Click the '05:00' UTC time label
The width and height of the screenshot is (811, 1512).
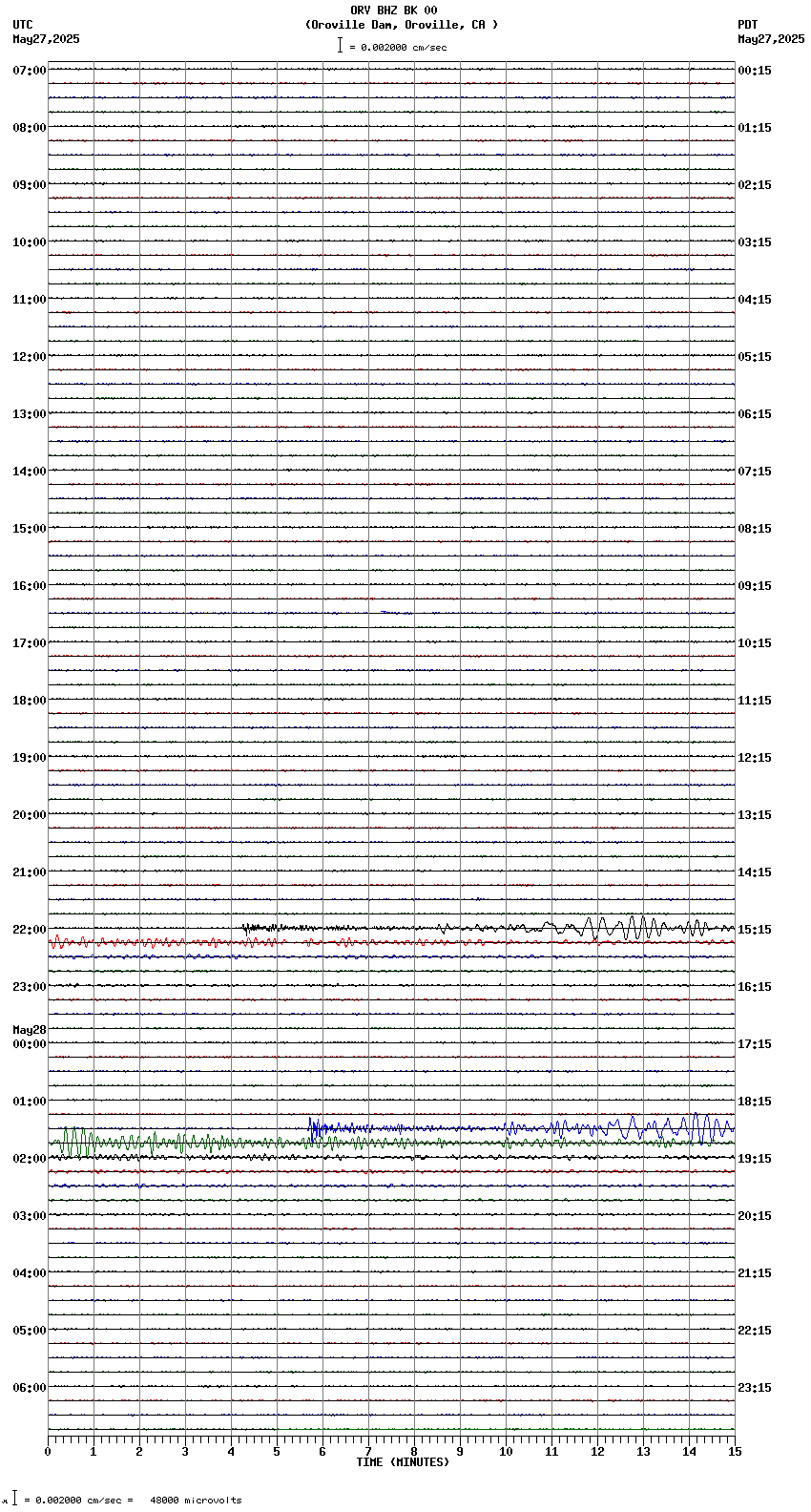pyautogui.click(x=30, y=1331)
